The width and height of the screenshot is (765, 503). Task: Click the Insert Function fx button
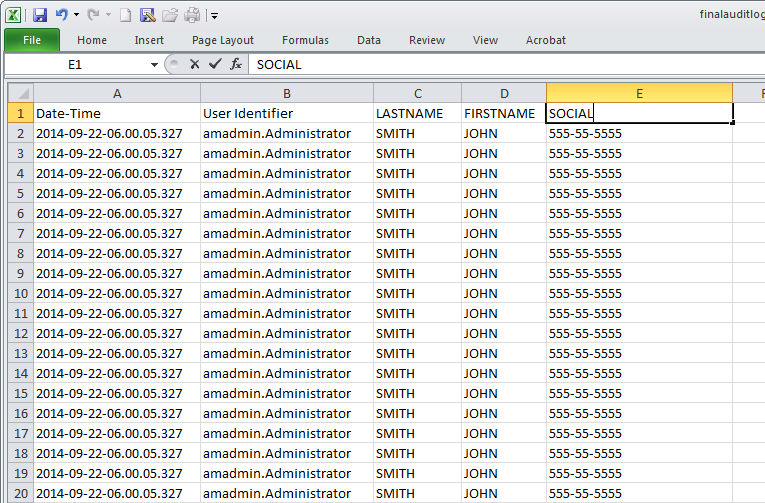[236, 64]
